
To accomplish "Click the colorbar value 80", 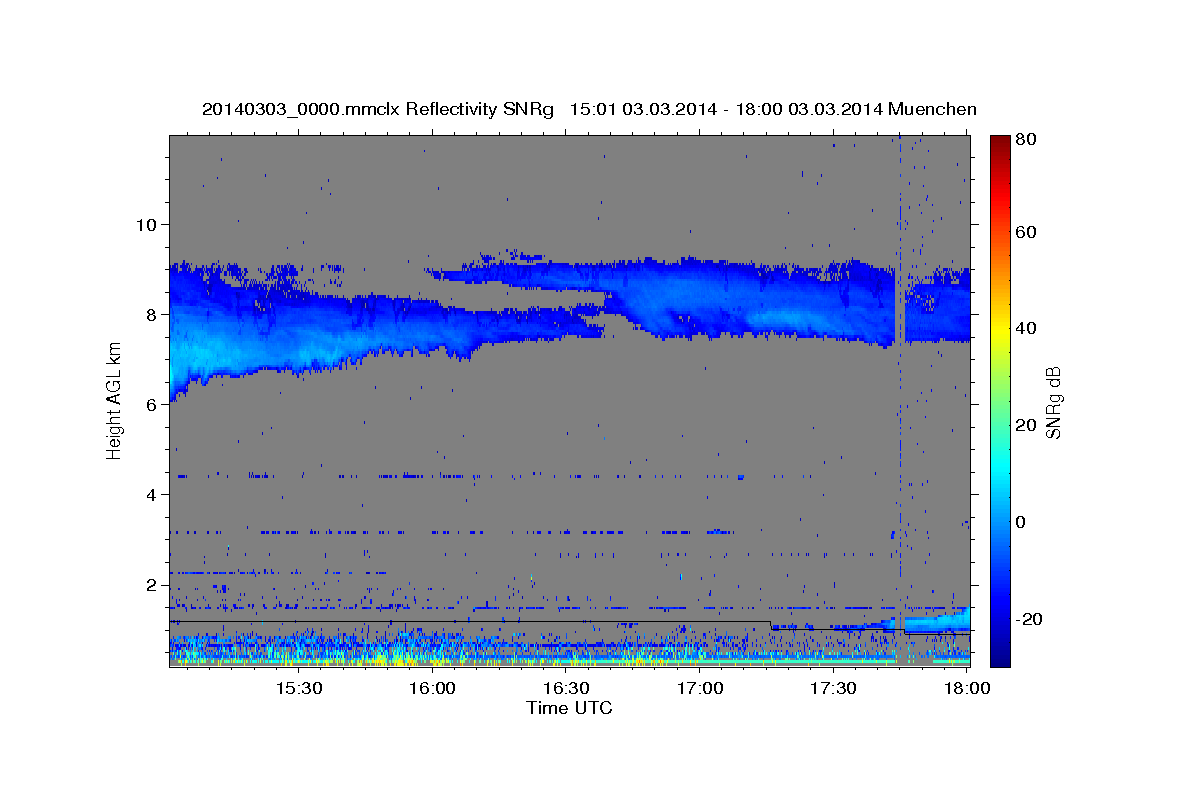I will (1027, 139).
